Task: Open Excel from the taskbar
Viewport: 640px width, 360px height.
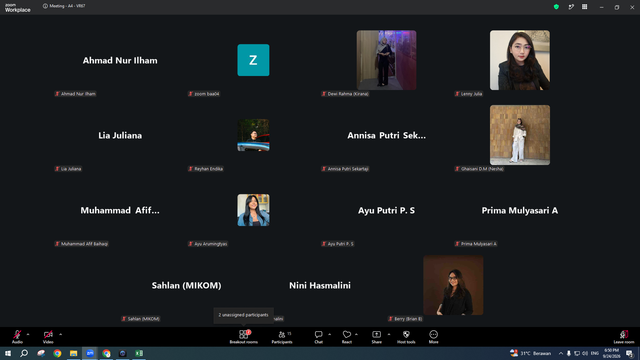Action: pos(139,353)
